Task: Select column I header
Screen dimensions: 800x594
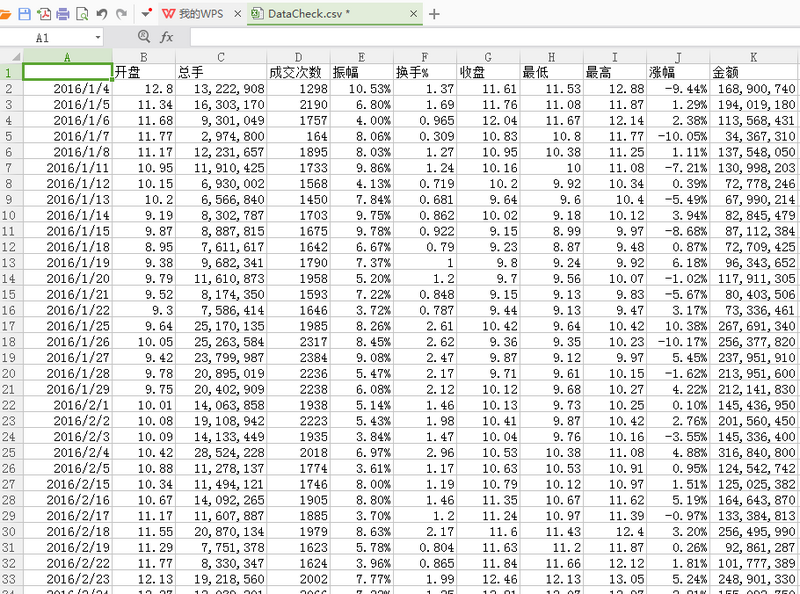Action: point(615,57)
